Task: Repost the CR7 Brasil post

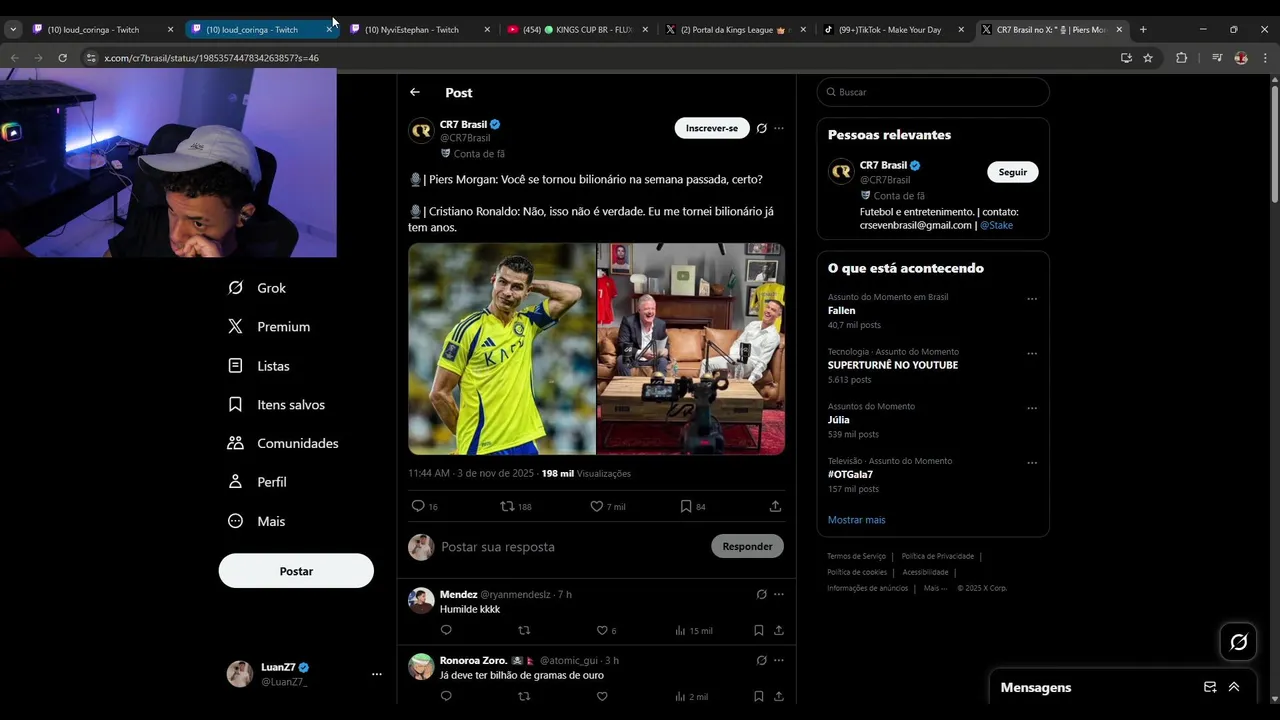Action: point(507,506)
